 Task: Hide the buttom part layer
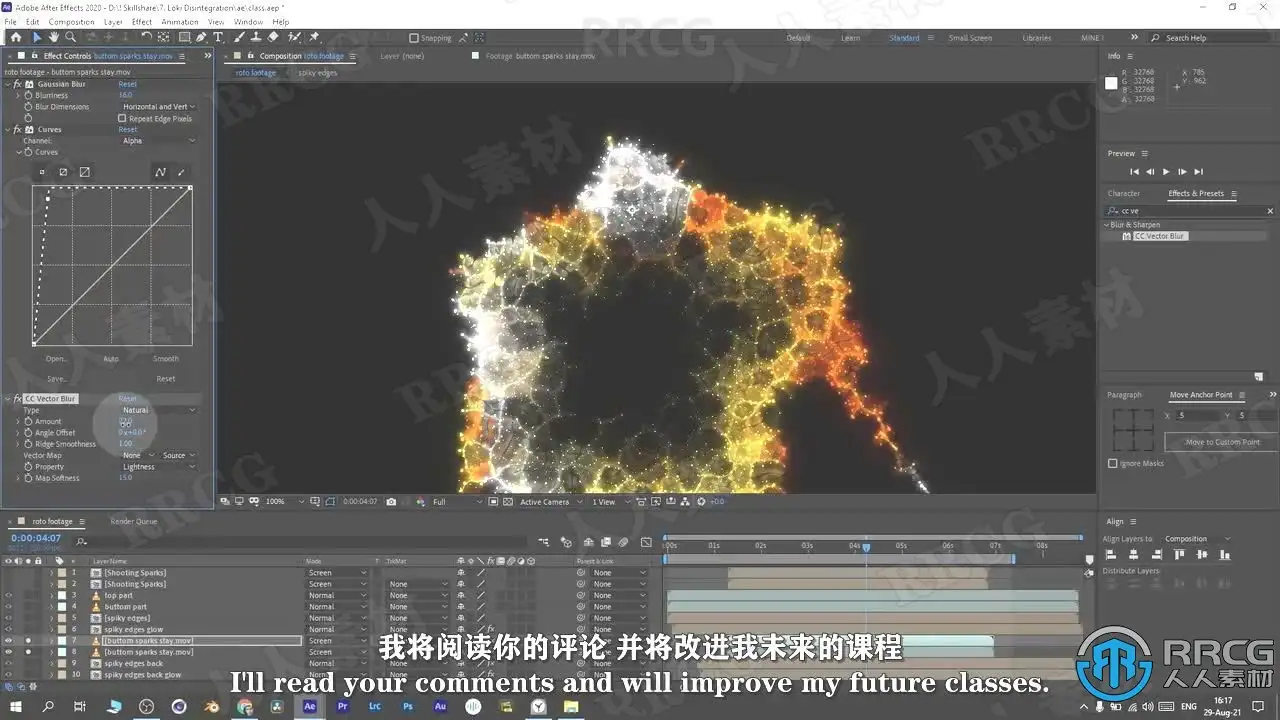[8, 607]
